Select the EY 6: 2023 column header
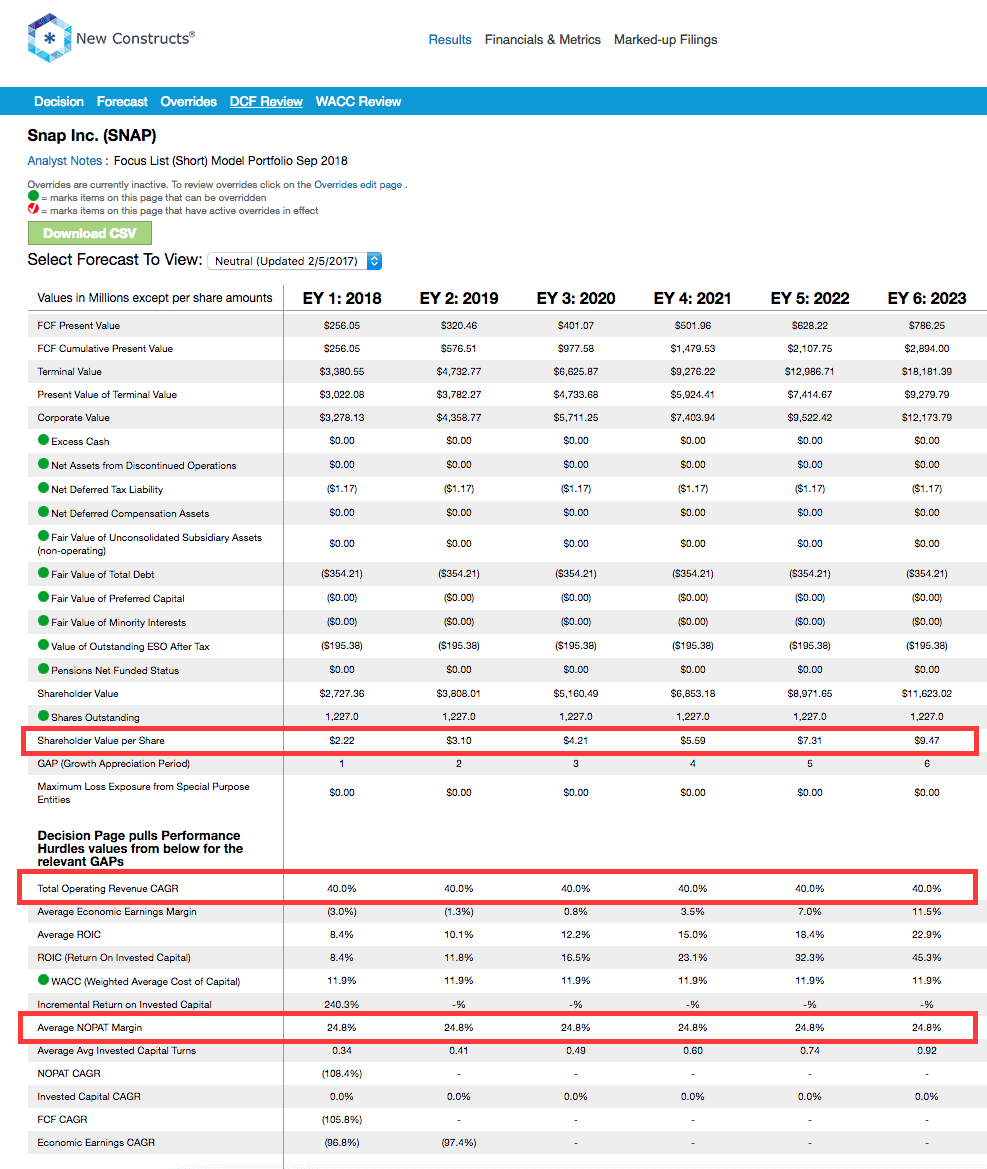Viewport: 987px width, 1169px height. pos(927,298)
